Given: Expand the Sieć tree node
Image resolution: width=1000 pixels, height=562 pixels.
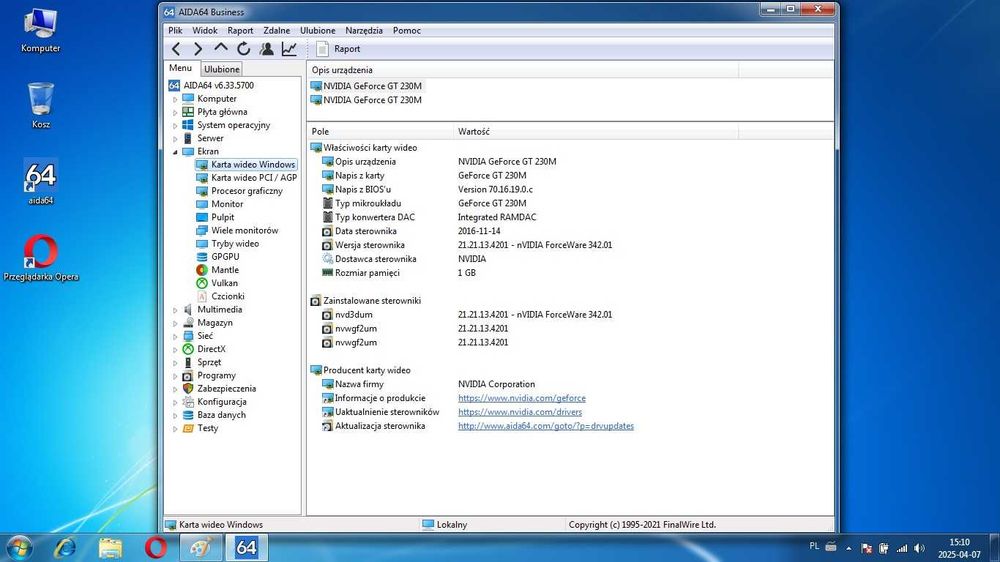Looking at the screenshot, I should (175, 336).
